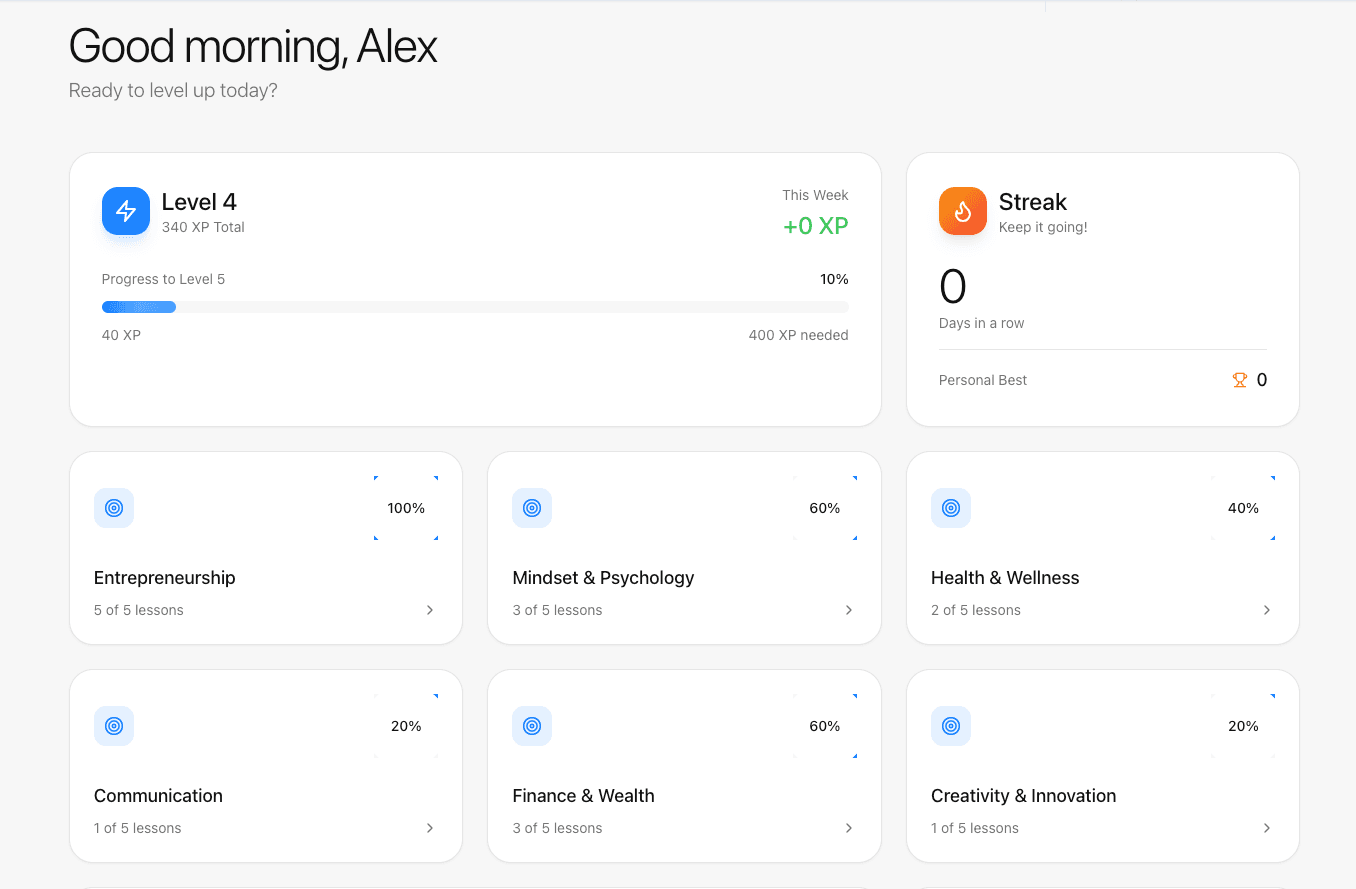Select the Communication course title

point(158,796)
